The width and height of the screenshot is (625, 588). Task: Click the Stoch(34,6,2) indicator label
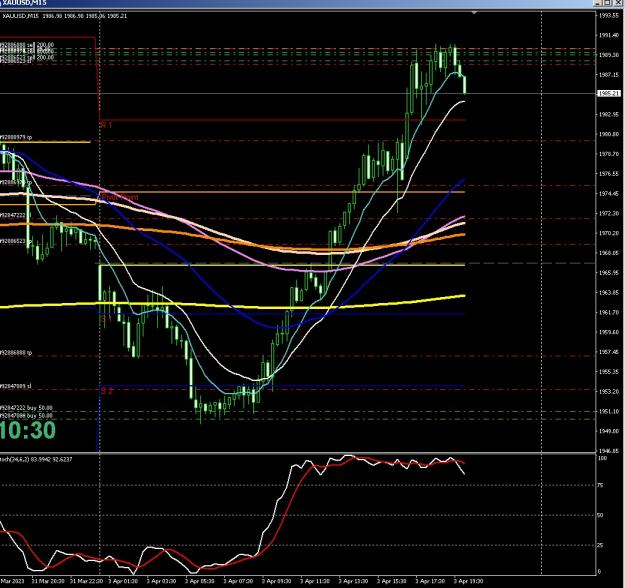tap(36, 459)
